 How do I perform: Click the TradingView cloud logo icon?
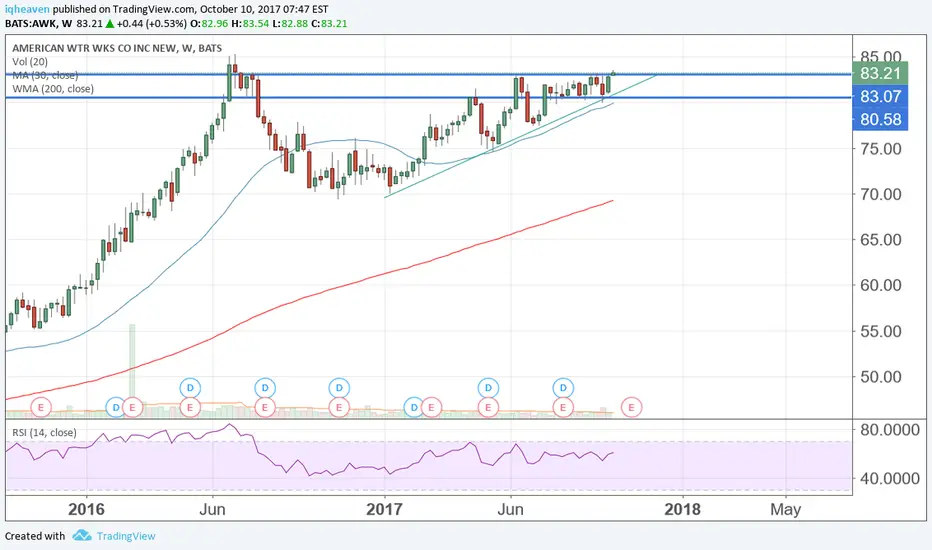82,536
